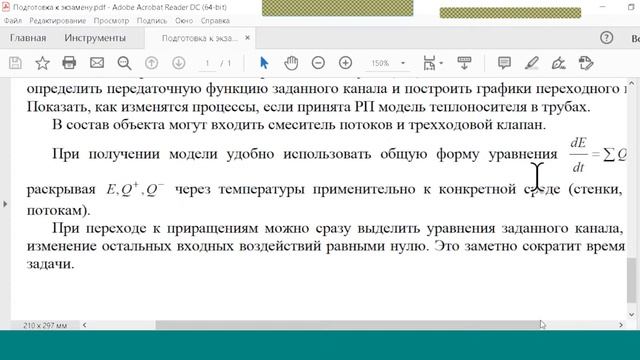Open the Просмотр menu
Viewport: 640px width, 360px height.
(x=111, y=20)
